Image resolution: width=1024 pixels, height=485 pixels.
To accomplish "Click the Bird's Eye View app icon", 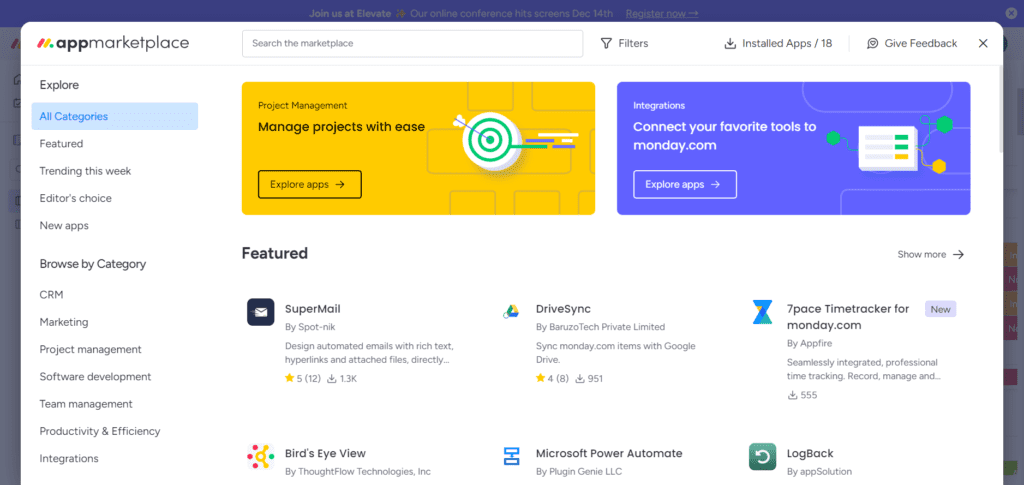I will (261, 457).
